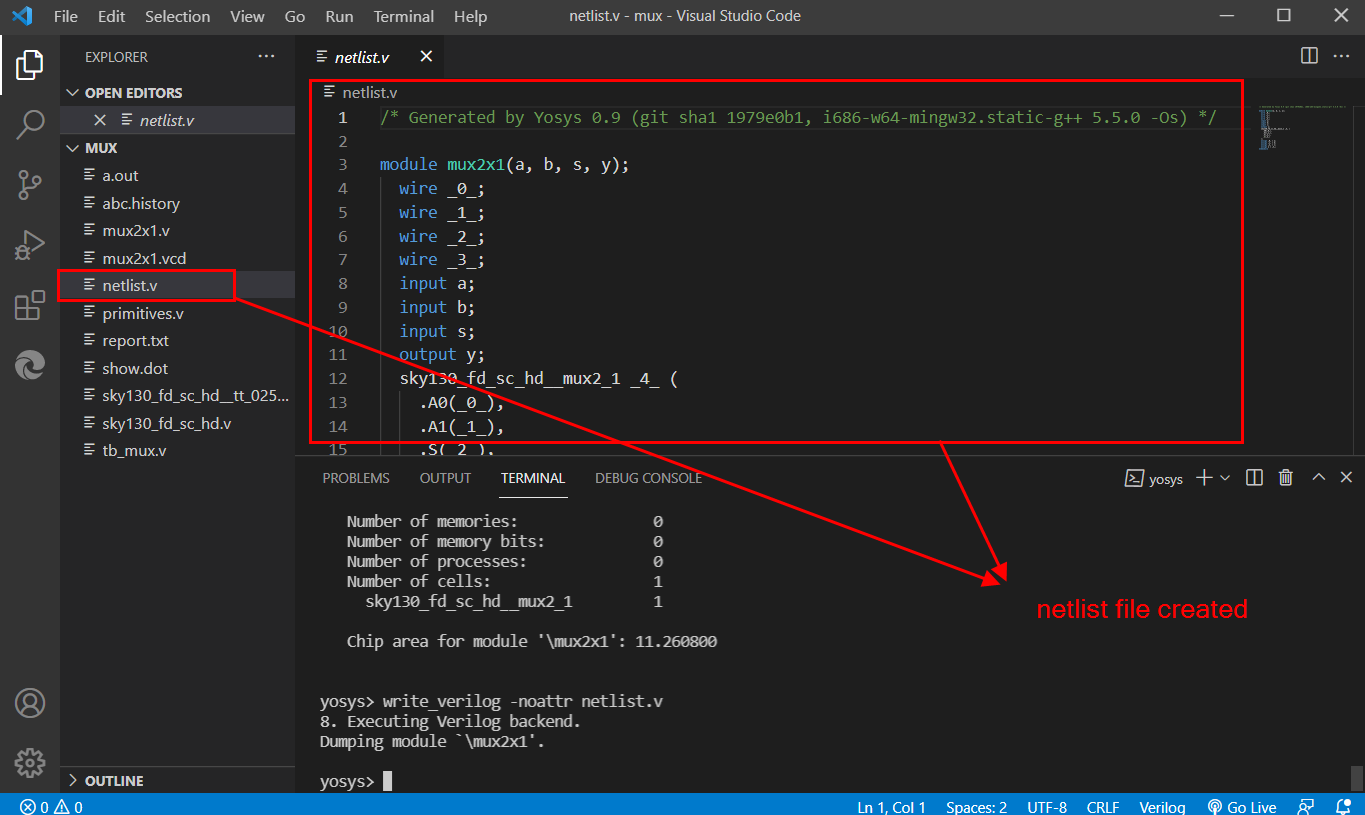Viewport: 1365px width, 815px height.
Task: Close the netlist.v editor tab
Action: point(426,56)
